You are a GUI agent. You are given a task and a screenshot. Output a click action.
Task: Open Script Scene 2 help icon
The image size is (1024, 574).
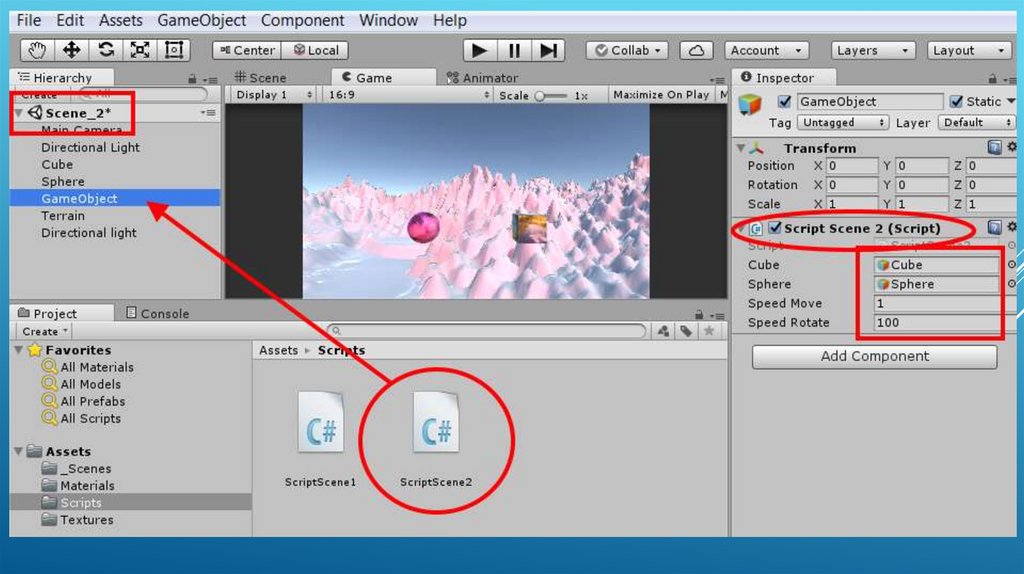[994, 227]
